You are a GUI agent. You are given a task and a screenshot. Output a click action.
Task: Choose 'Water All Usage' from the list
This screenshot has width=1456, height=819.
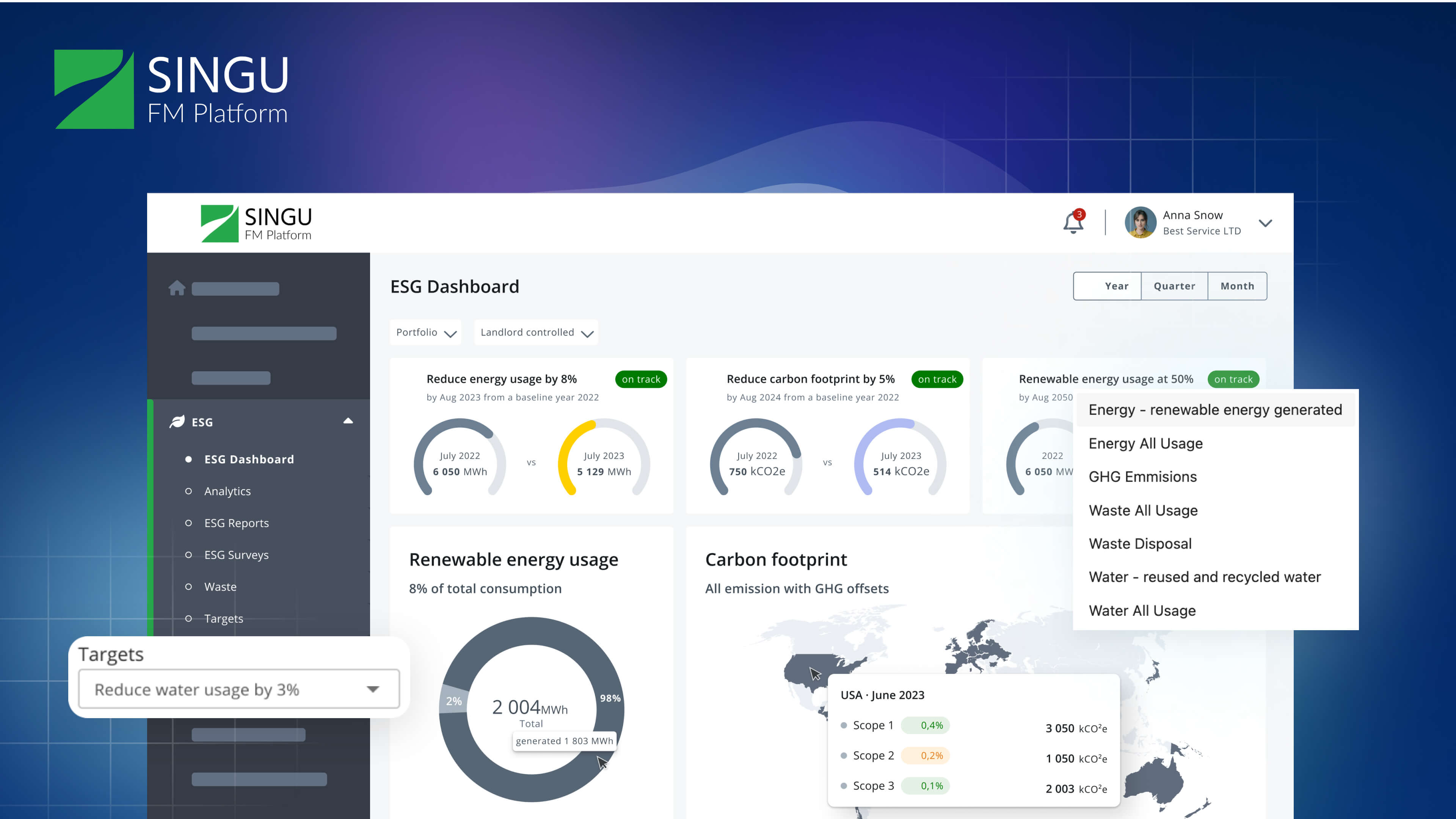(x=1142, y=610)
